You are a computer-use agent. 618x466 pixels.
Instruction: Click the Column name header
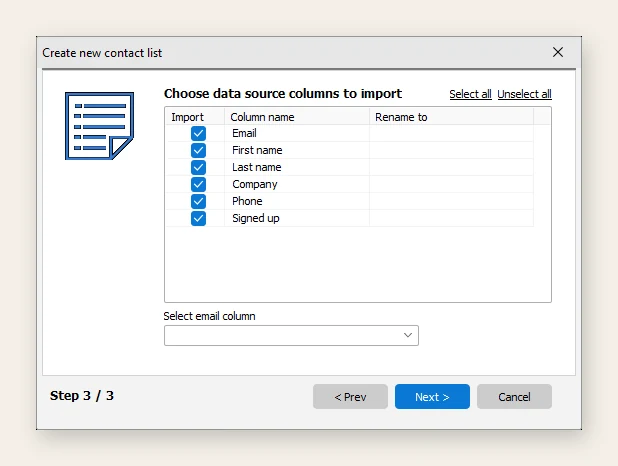click(297, 117)
